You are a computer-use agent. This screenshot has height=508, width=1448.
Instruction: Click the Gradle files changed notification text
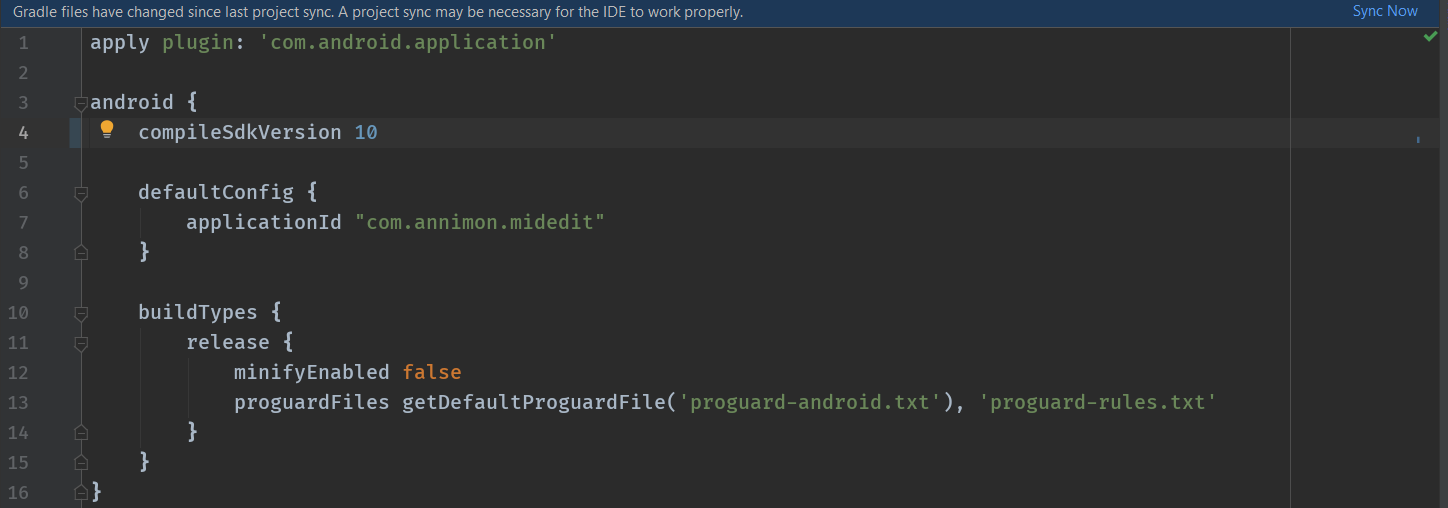377,12
